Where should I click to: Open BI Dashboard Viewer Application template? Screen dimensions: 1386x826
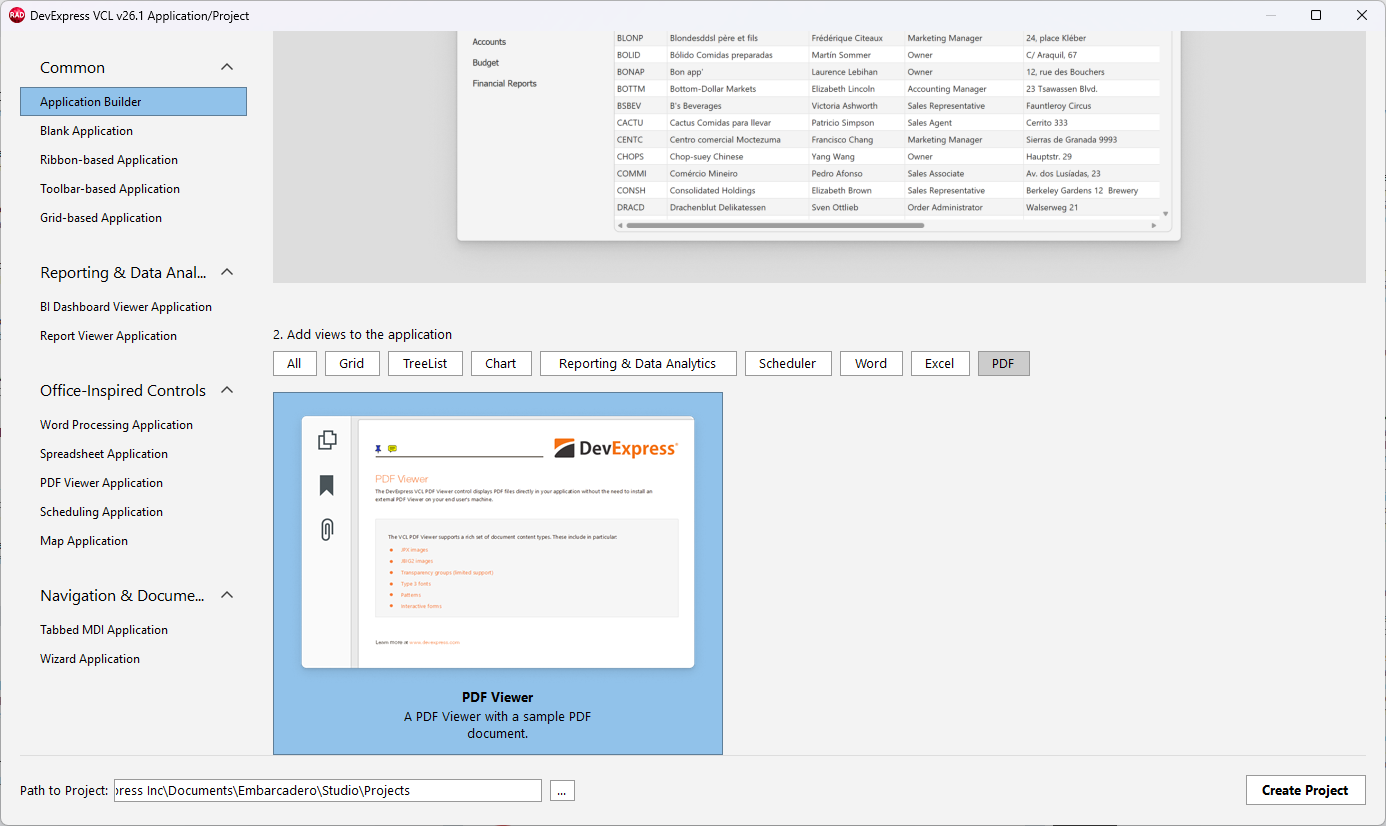tap(133, 307)
